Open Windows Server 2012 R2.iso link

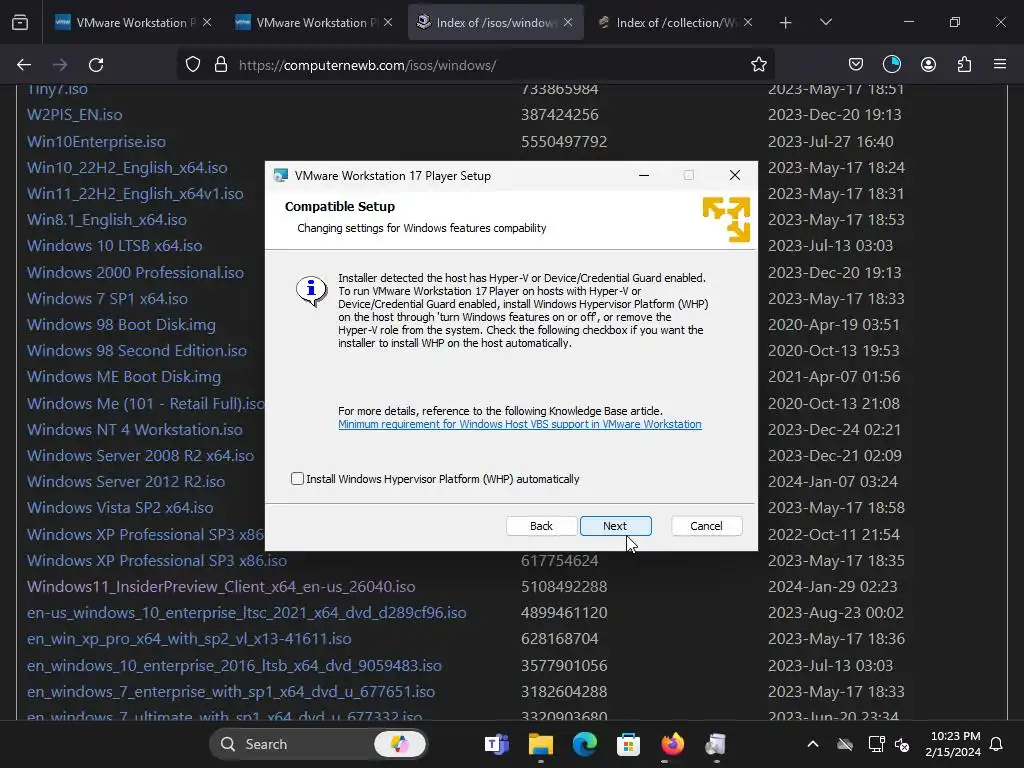tap(126, 482)
